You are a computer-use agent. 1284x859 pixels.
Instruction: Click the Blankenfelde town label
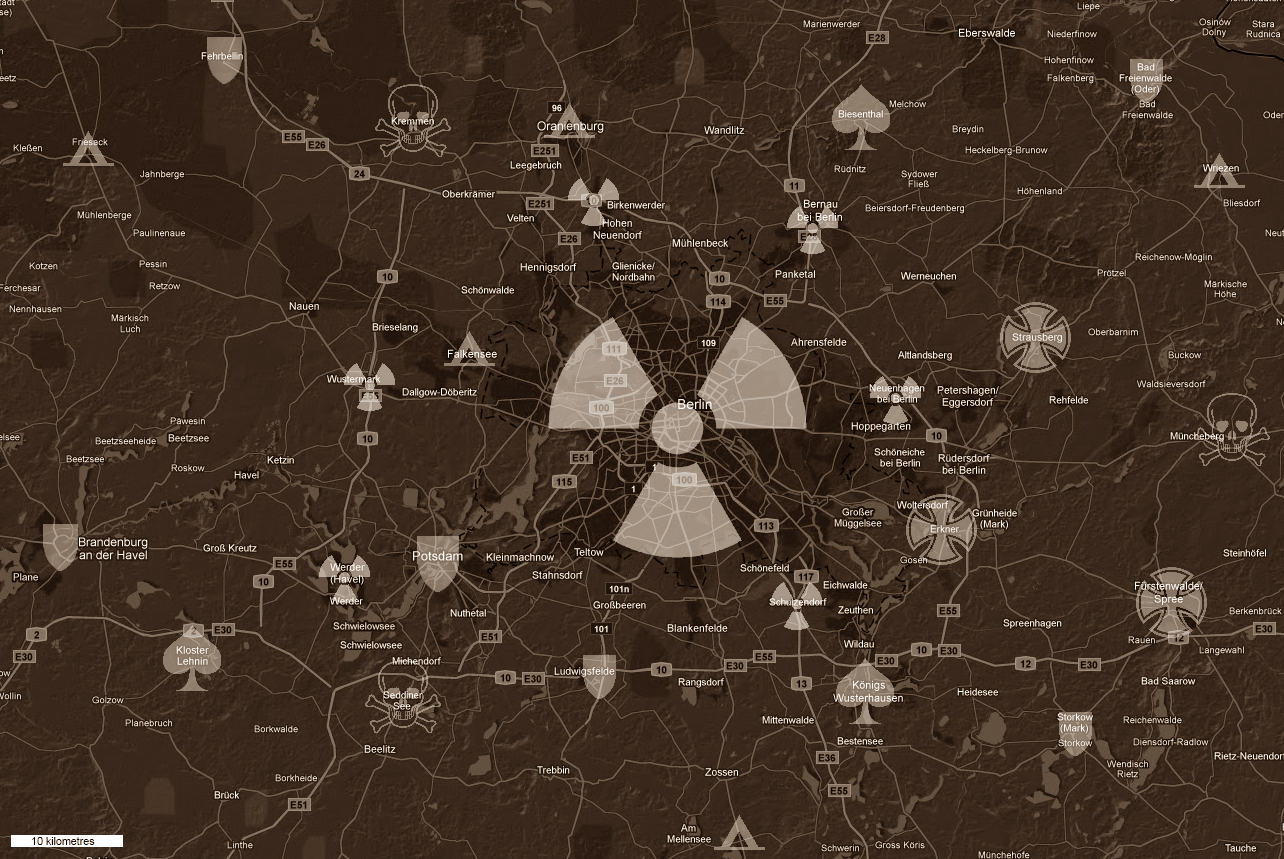[x=698, y=628]
